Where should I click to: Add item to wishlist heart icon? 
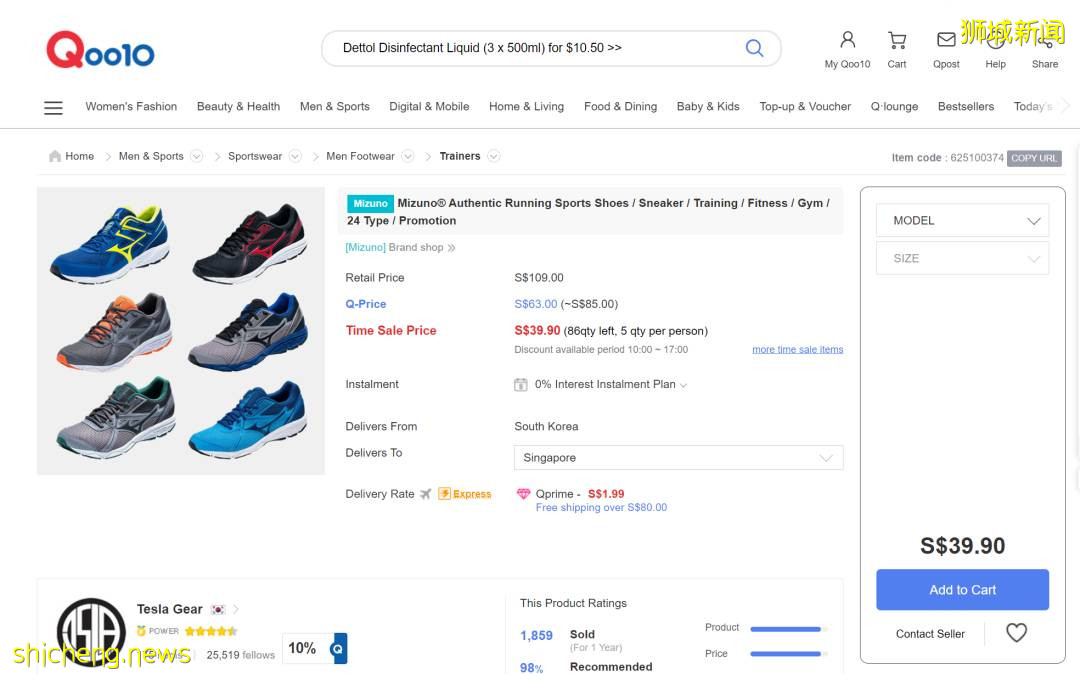(x=1016, y=633)
